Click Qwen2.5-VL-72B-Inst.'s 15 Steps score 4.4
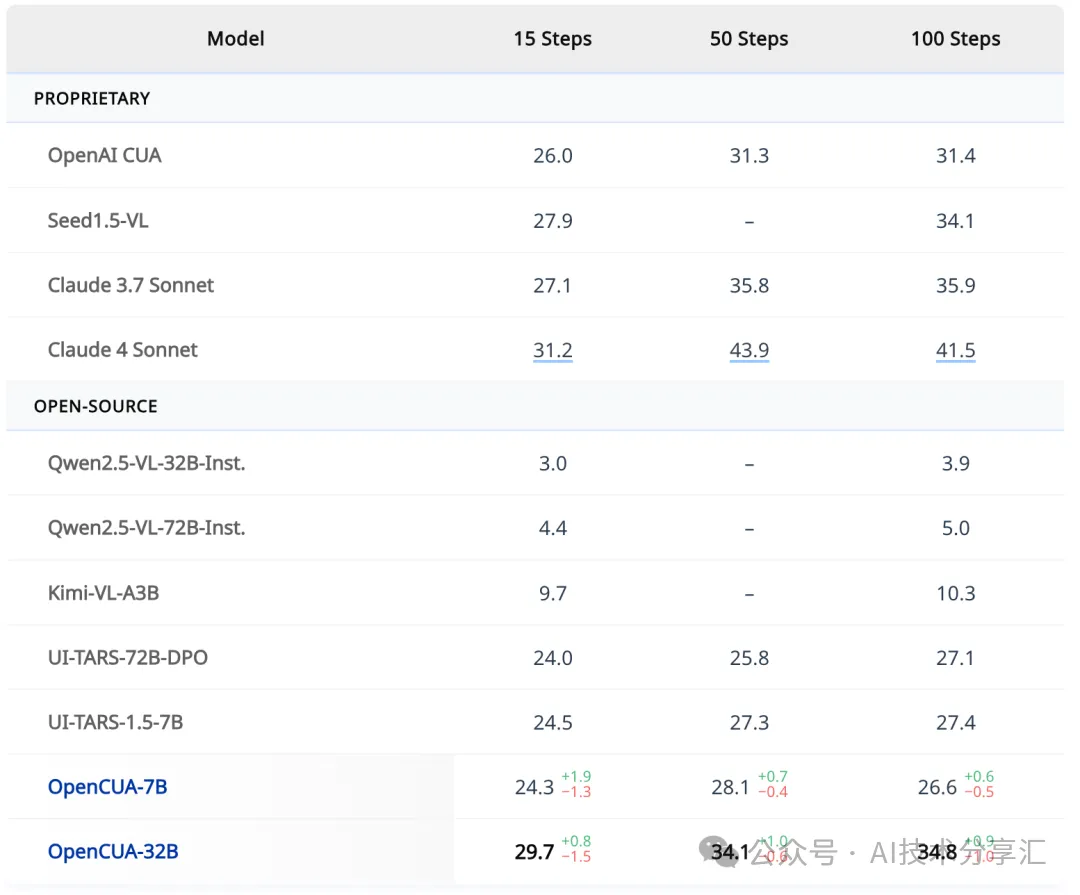The height and width of the screenshot is (895, 1080). [x=552, y=528]
